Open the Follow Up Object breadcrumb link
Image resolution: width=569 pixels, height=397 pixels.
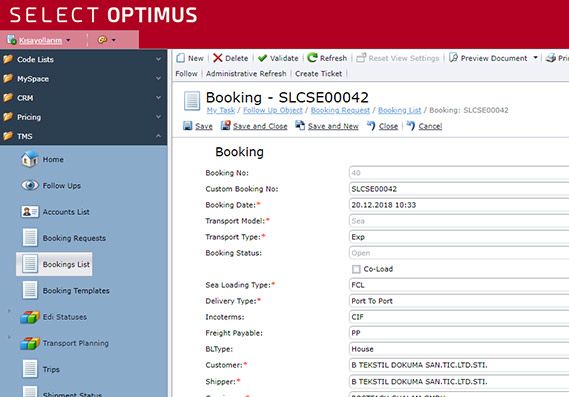[273, 110]
